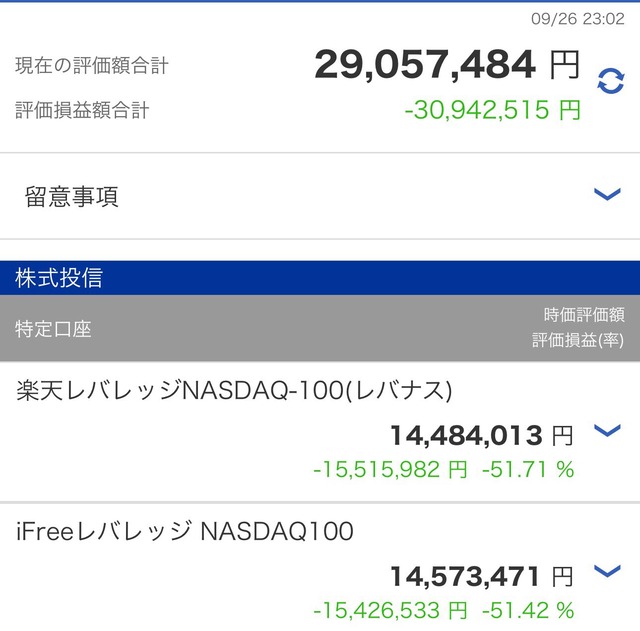Open iFreeレバレッジ NASDAQ100 fund name
The width and height of the screenshot is (640, 631).
185,531
